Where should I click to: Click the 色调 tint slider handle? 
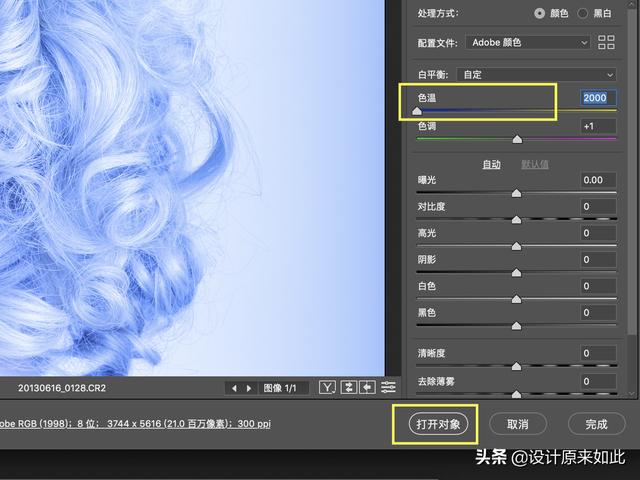517,140
